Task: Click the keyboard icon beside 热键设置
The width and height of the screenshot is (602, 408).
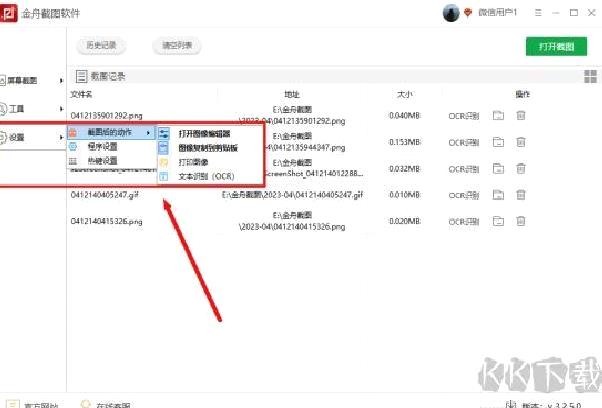Action: (73, 161)
